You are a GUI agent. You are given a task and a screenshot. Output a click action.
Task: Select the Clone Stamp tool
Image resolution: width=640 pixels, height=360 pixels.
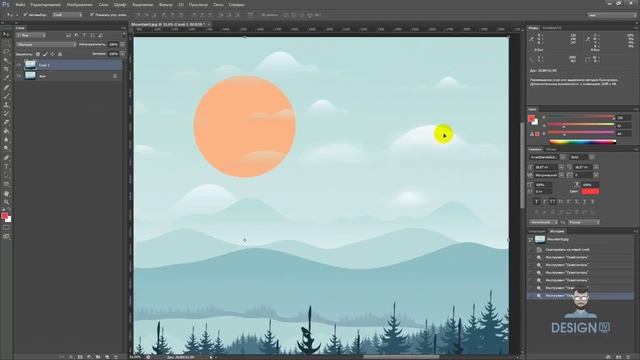6,105
